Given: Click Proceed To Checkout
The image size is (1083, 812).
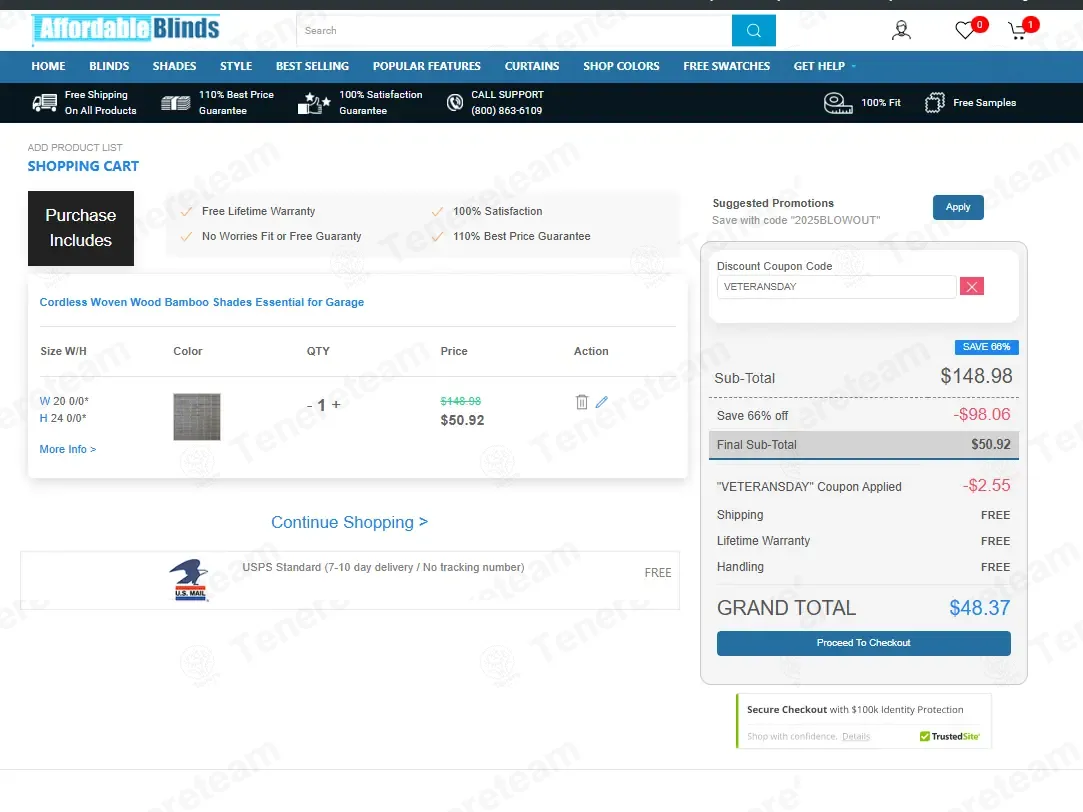Looking at the screenshot, I should coord(863,643).
